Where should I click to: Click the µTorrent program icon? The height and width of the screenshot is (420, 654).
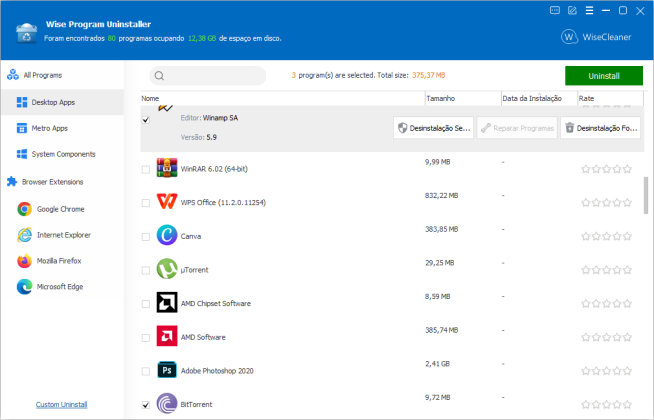(x=167, y=269)
